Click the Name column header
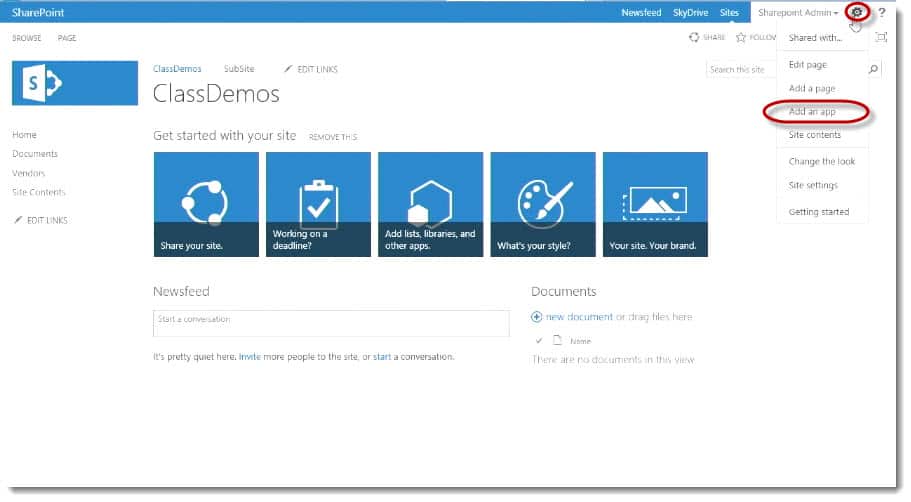911x502 pixels. [x=580, y=341]
